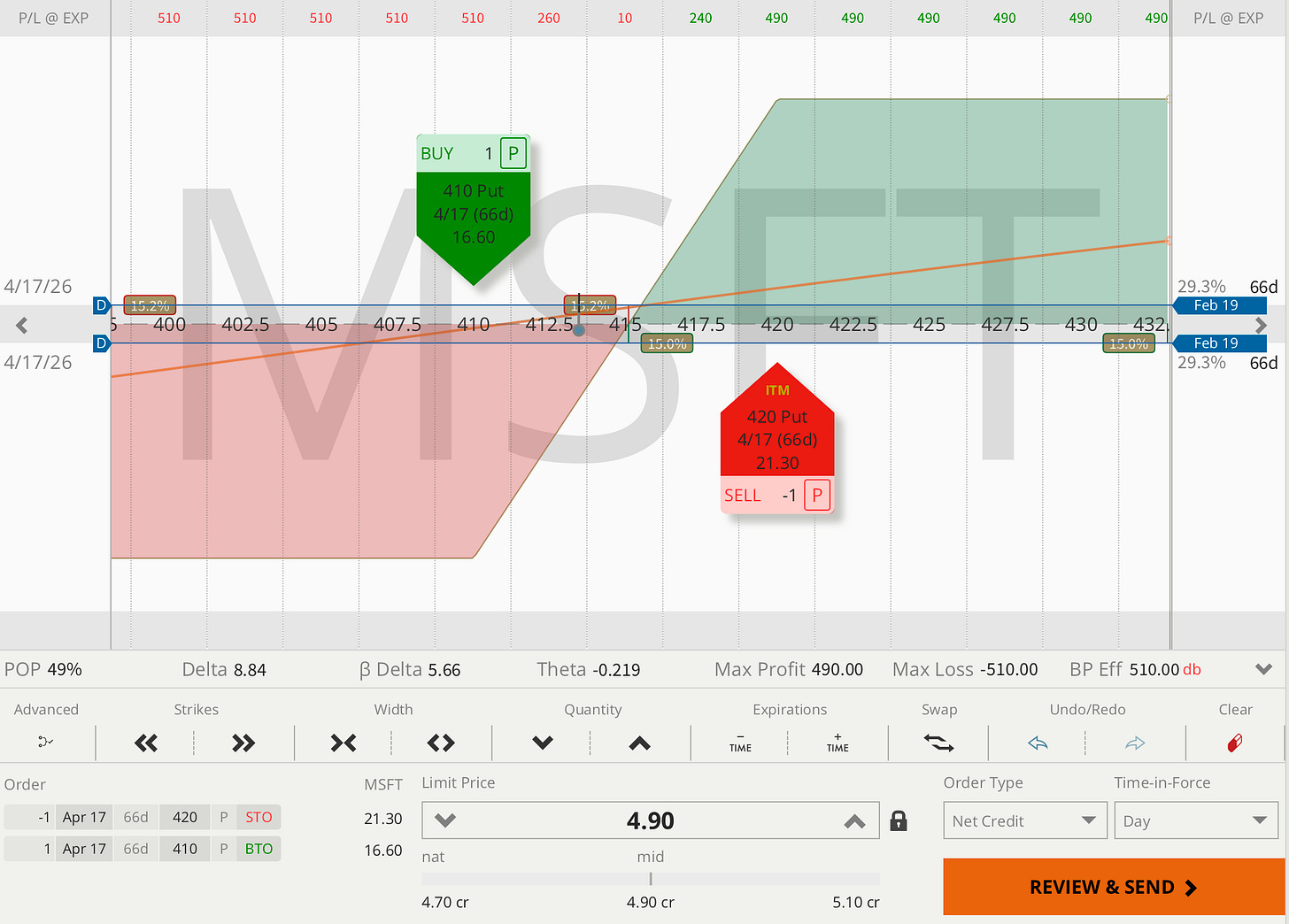Select the lower D marker on left edge

click(x=102, y=343)
